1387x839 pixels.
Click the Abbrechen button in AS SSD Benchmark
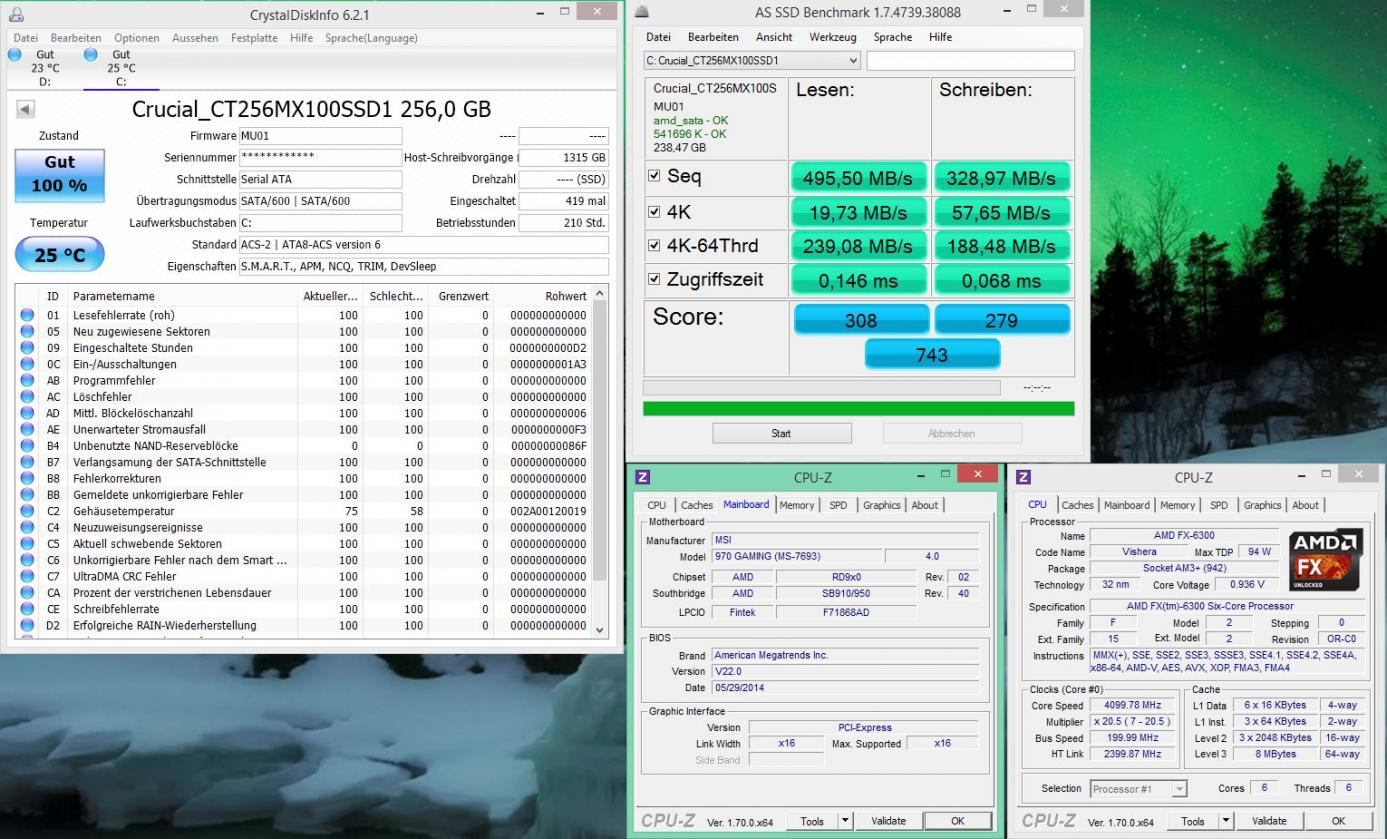[952, 433]
